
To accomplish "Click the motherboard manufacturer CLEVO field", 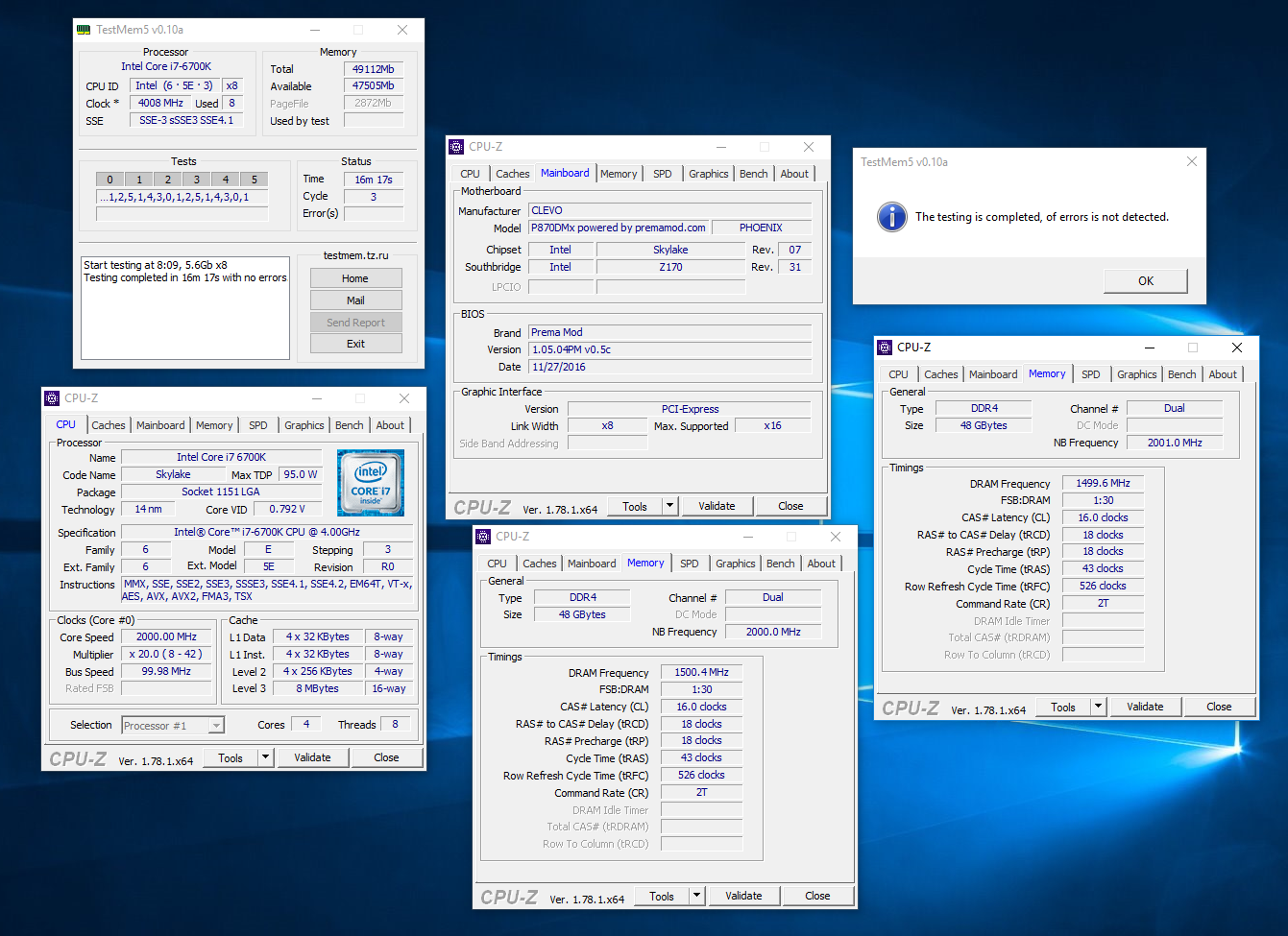I will pos(670,210).
